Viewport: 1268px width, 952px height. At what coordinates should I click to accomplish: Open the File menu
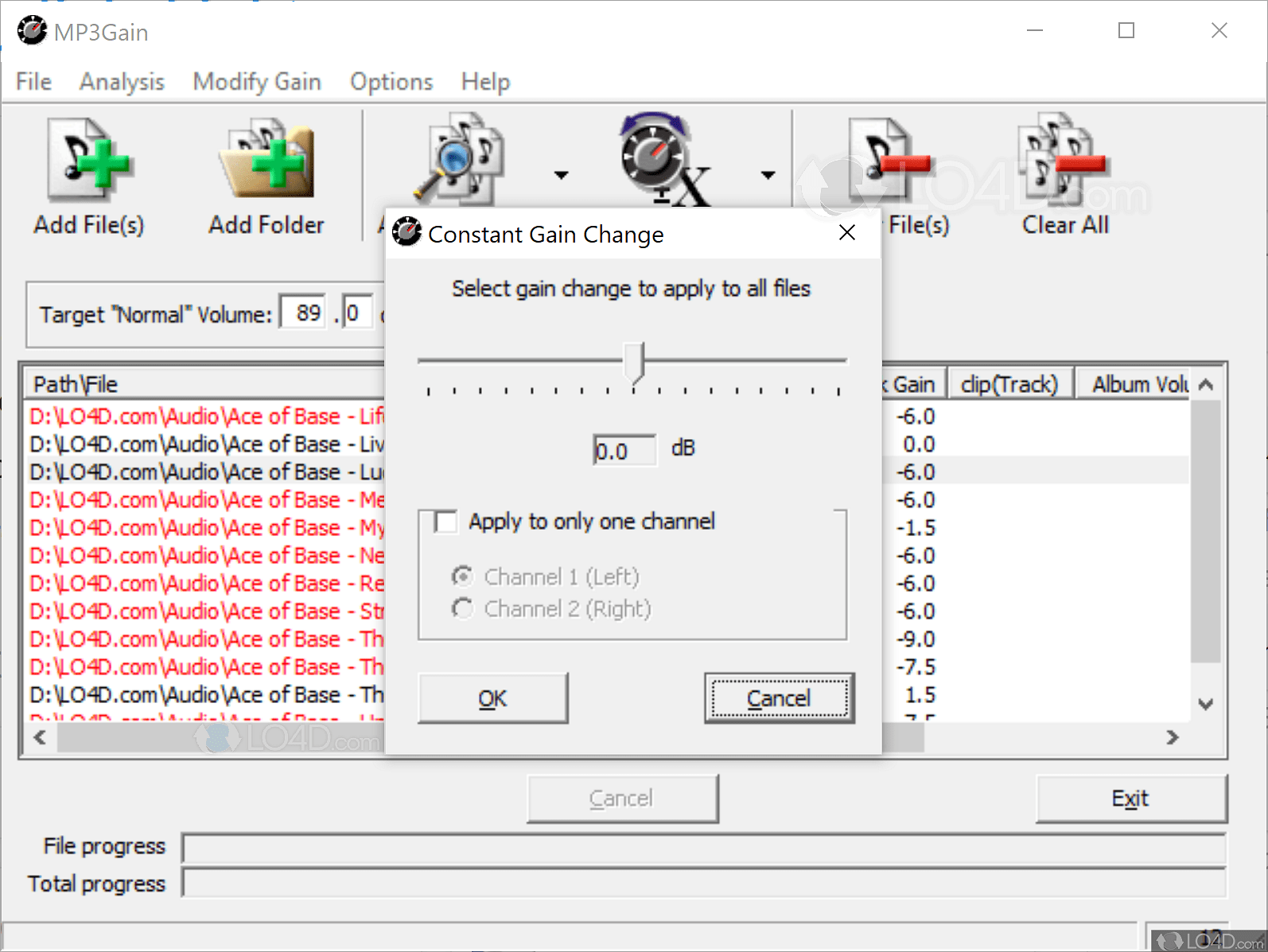(33, 81)
